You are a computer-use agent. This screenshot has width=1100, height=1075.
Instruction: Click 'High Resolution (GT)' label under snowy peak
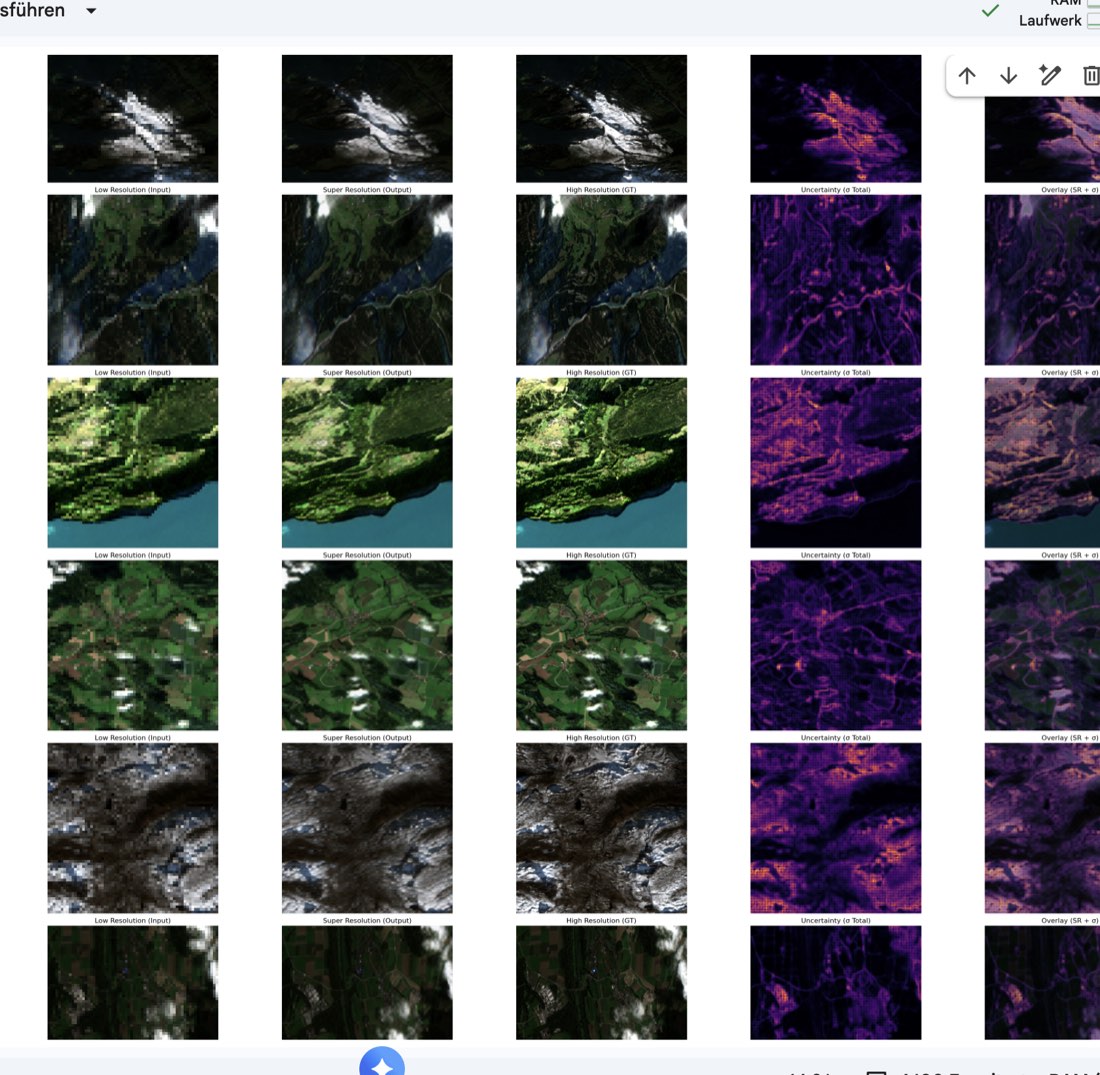(x=601, y=189)
